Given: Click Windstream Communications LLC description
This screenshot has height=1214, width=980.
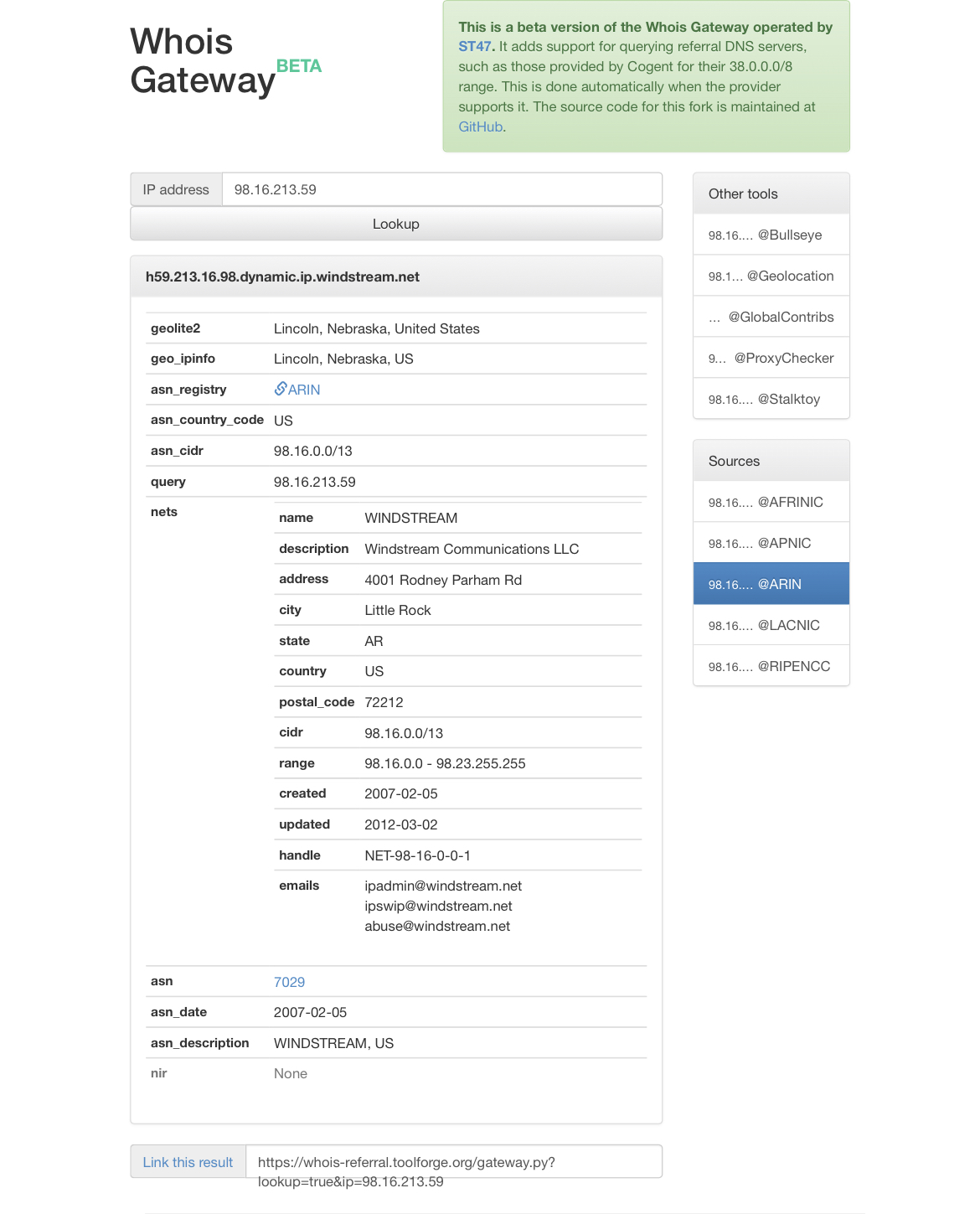Looking at the screenshot, I should (472, 549).
